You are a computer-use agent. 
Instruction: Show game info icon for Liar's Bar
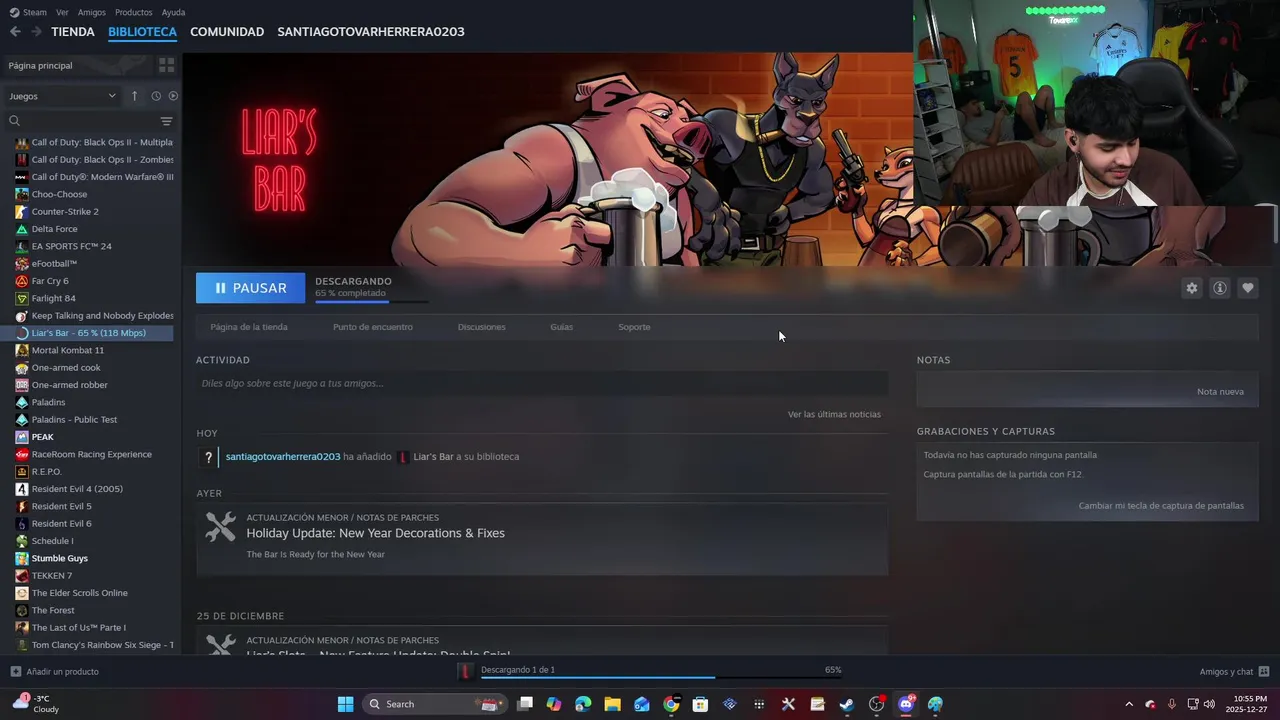[1219, 288]
